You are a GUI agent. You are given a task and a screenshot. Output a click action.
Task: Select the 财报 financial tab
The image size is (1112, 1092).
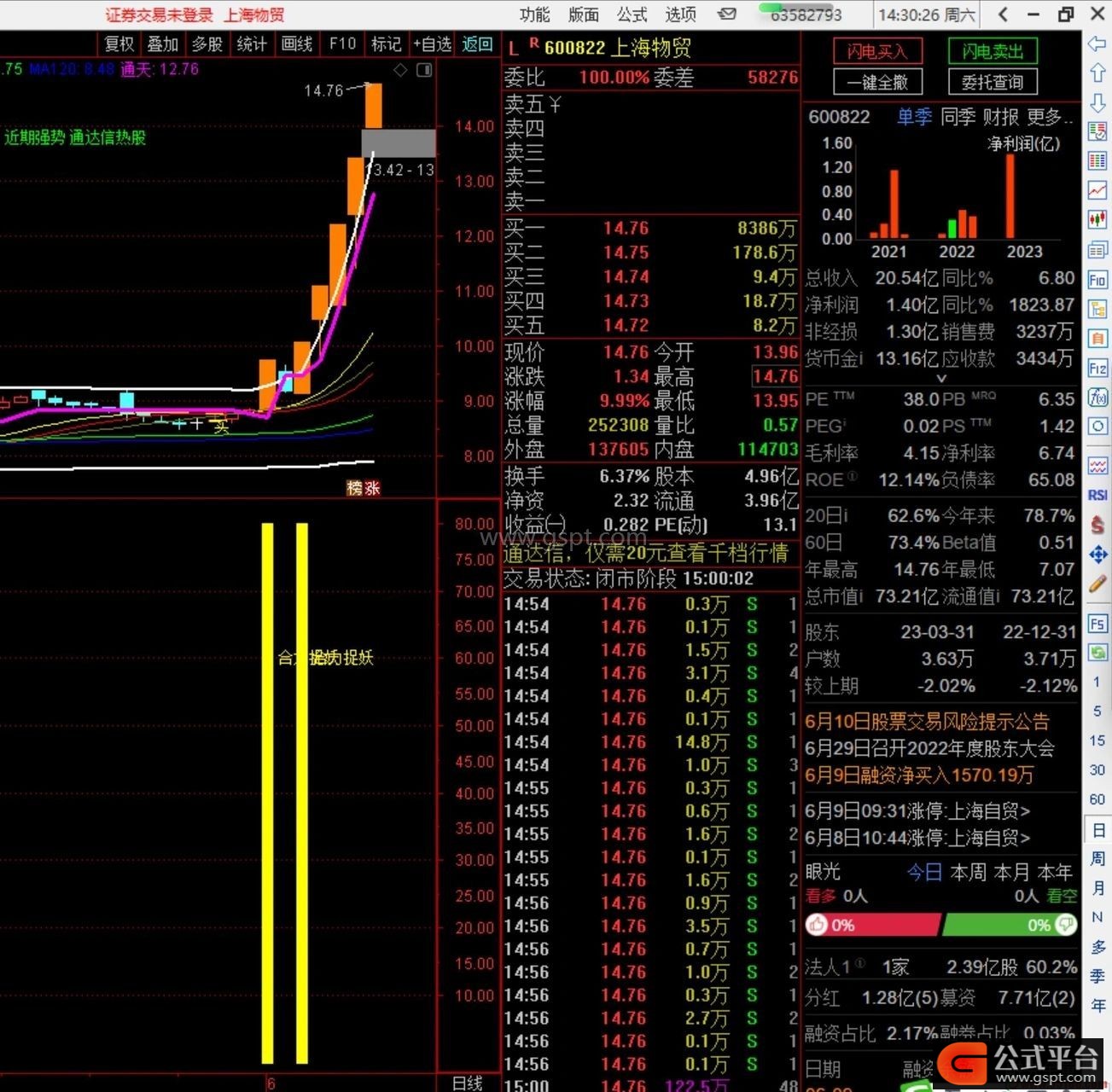pyautogui.click(x=1001, y=117)
